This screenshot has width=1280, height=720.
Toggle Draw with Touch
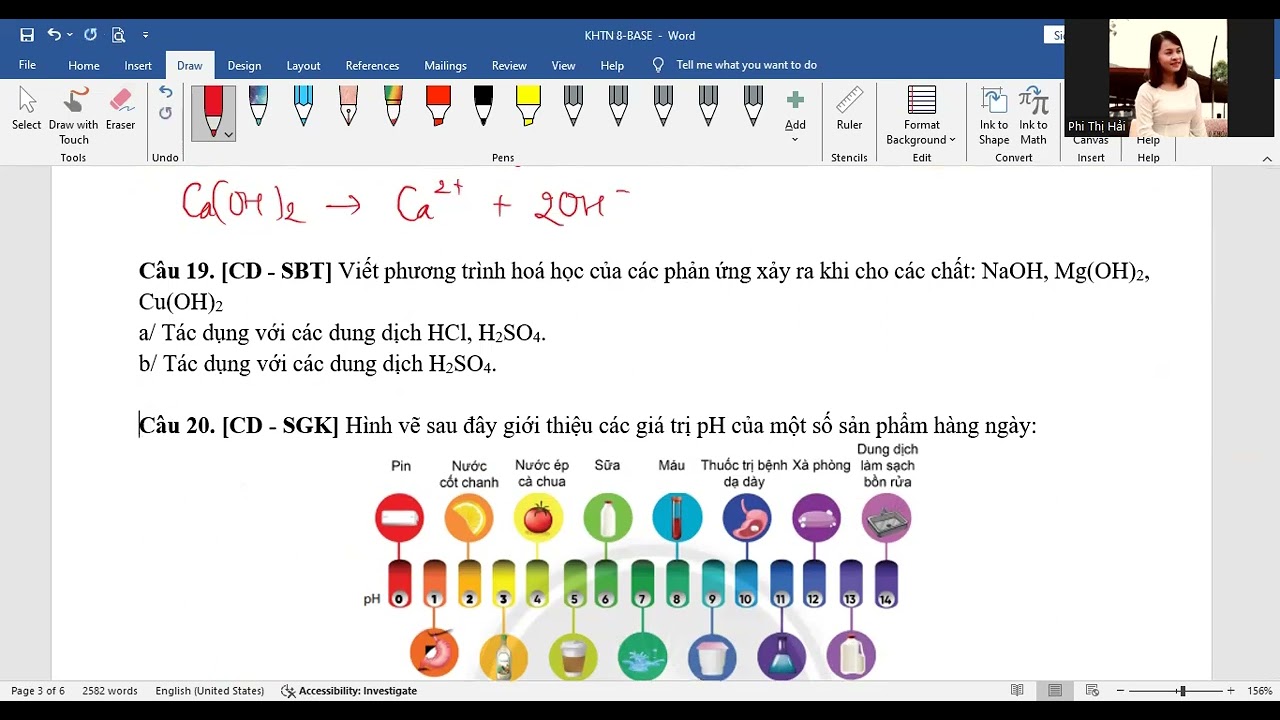click(74, 116)
